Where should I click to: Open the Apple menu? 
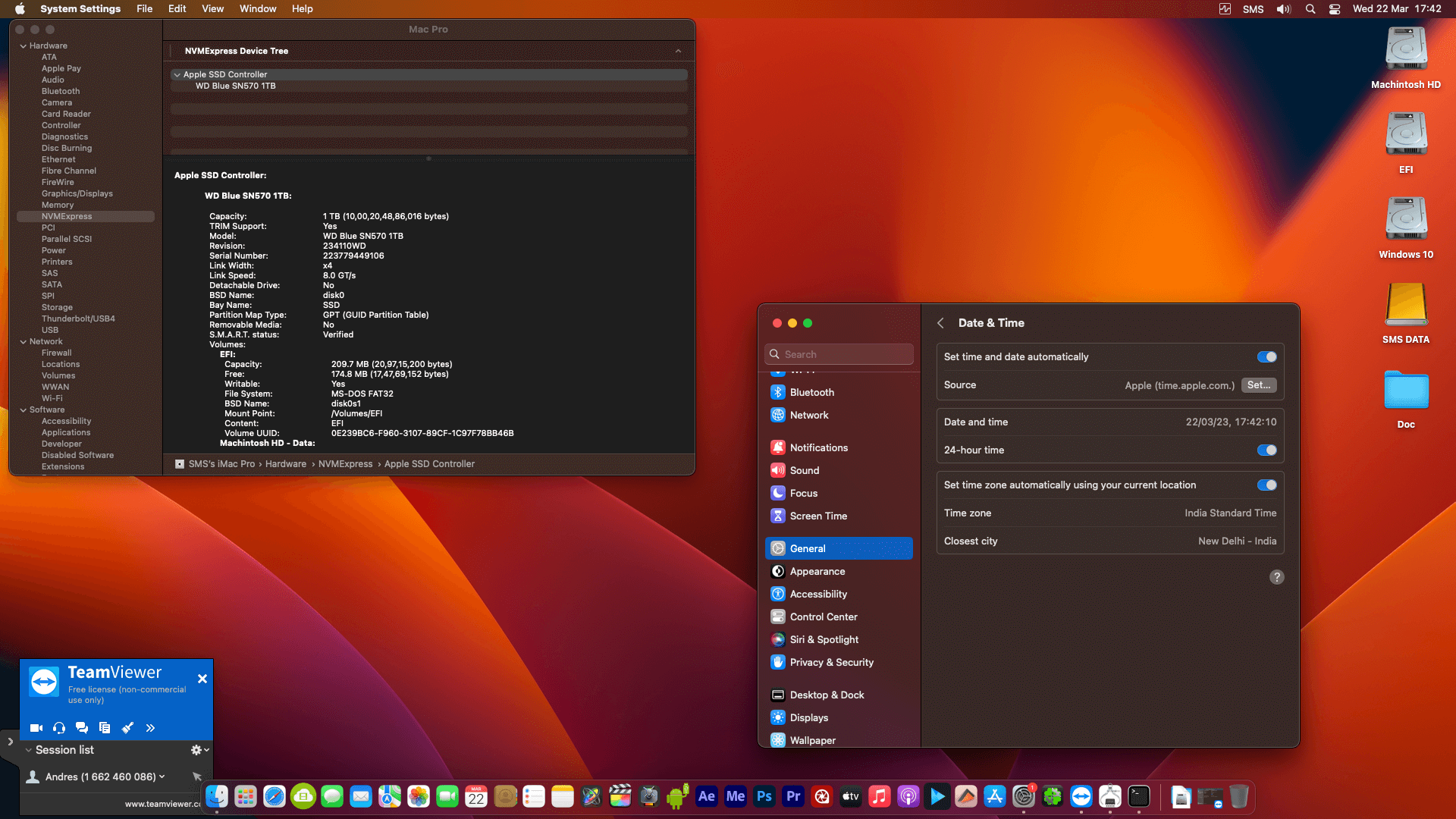coord(20,9)
